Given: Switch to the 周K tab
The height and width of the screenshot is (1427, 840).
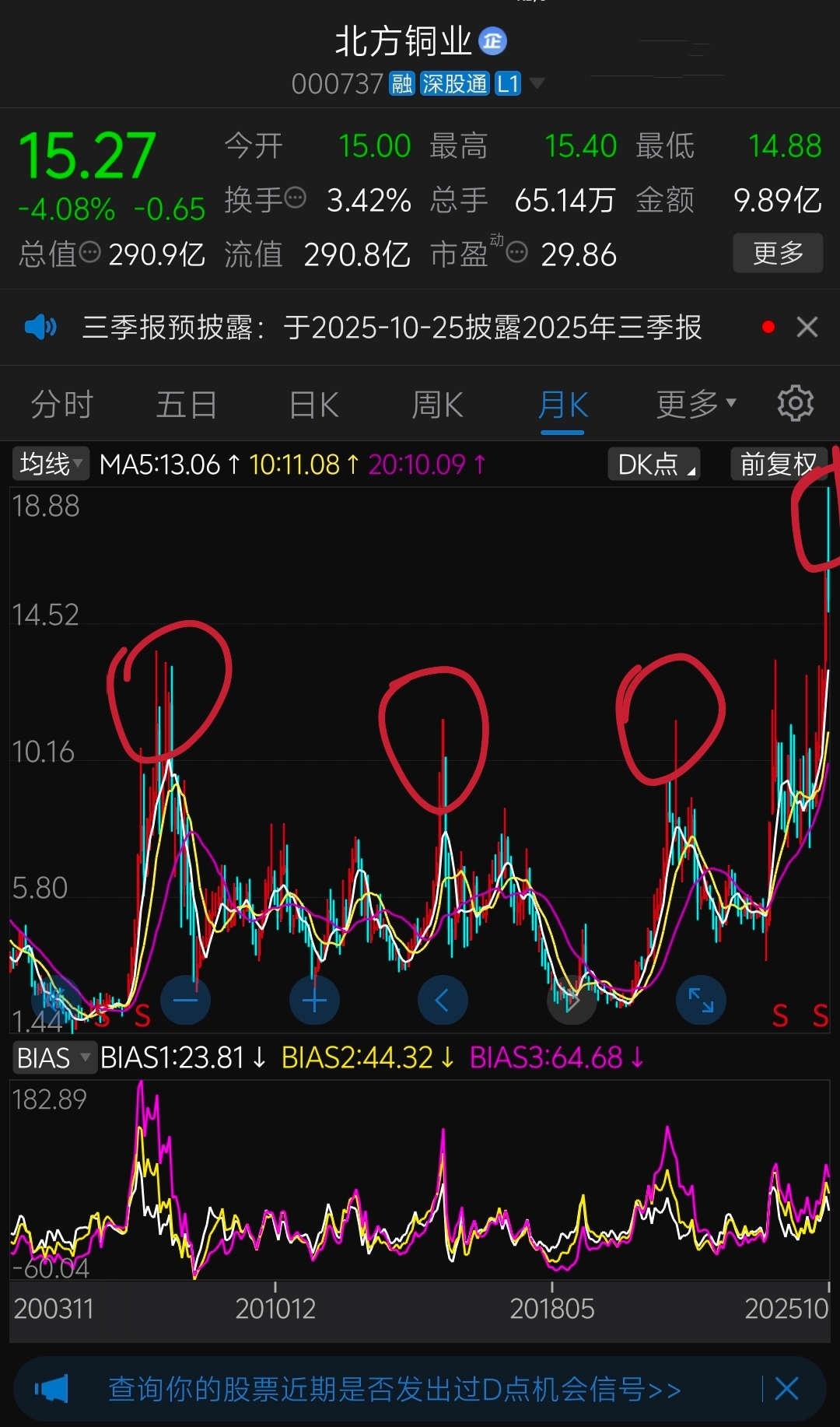Looking at the screenshot, I should coord(437,405).
